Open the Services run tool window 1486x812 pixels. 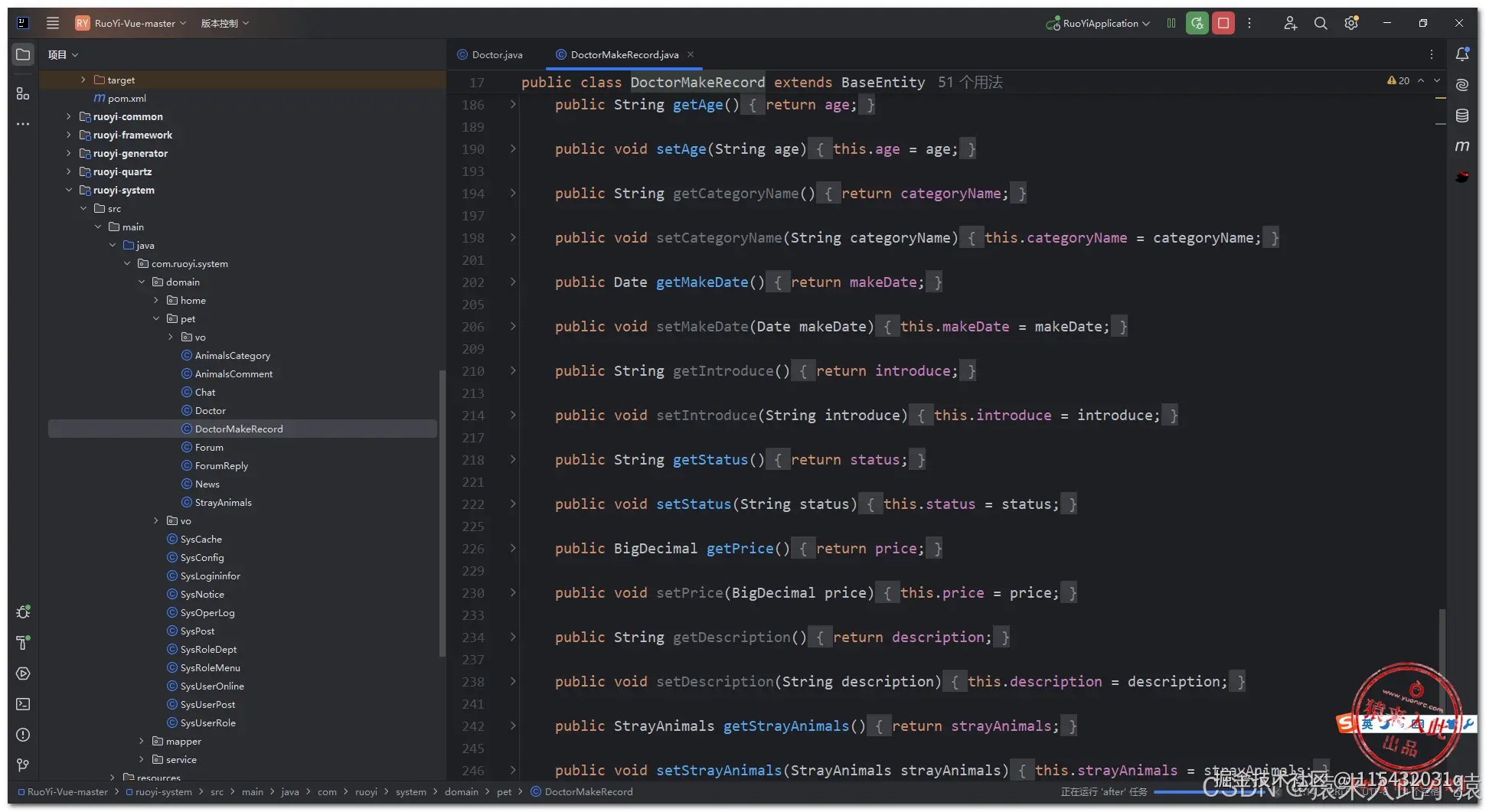point(23,673)
